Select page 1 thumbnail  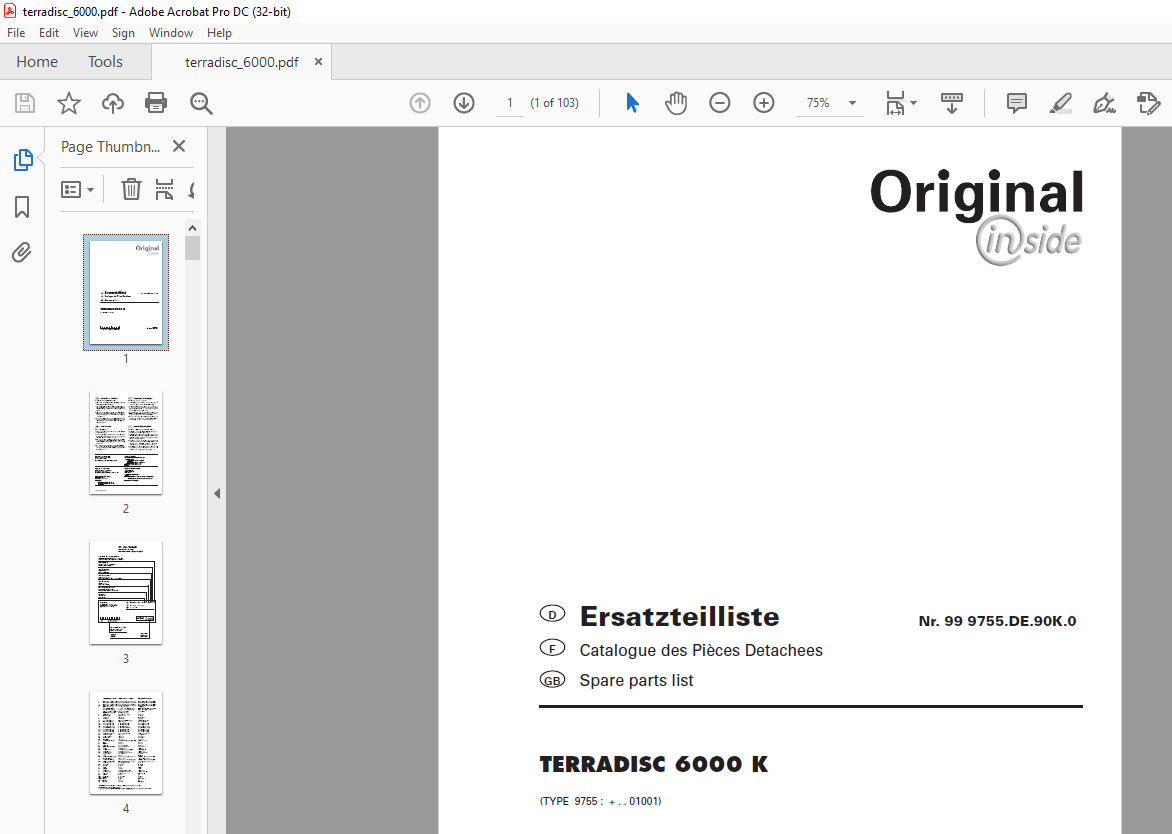click(x=126, y=292)
